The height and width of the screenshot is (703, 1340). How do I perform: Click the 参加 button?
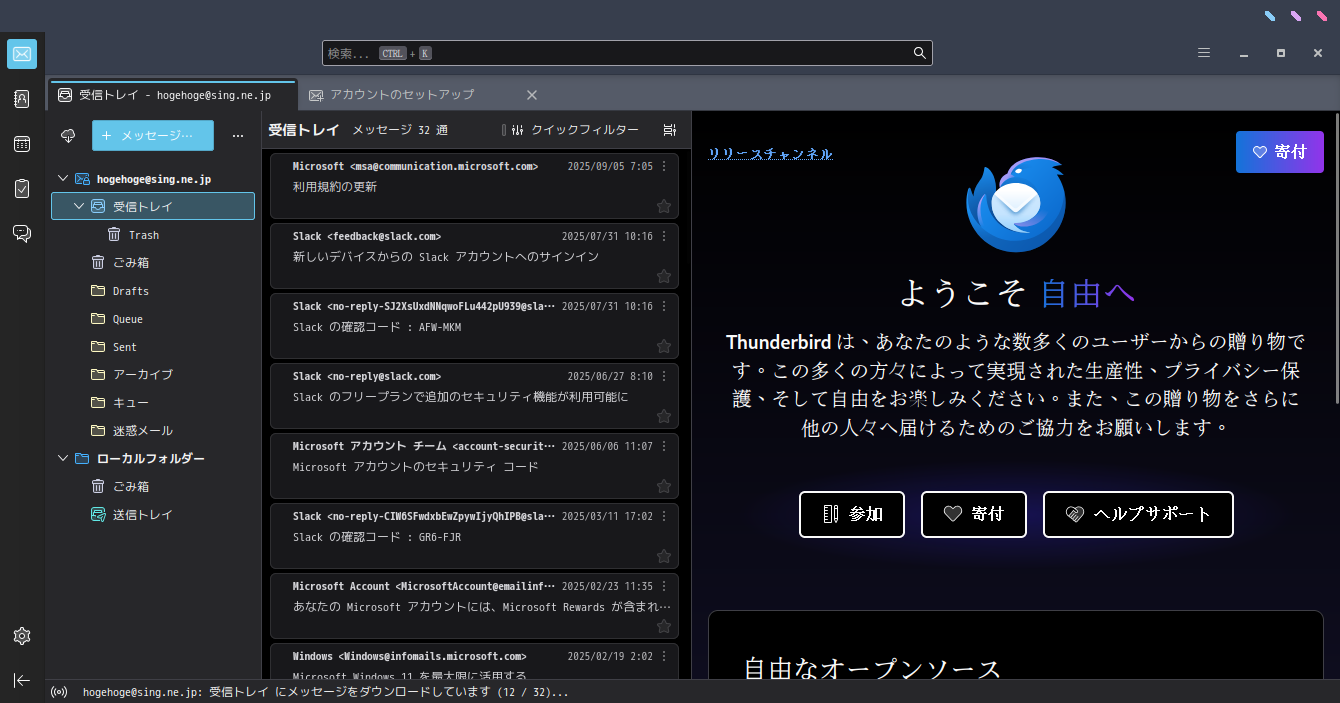pos(852,514)
